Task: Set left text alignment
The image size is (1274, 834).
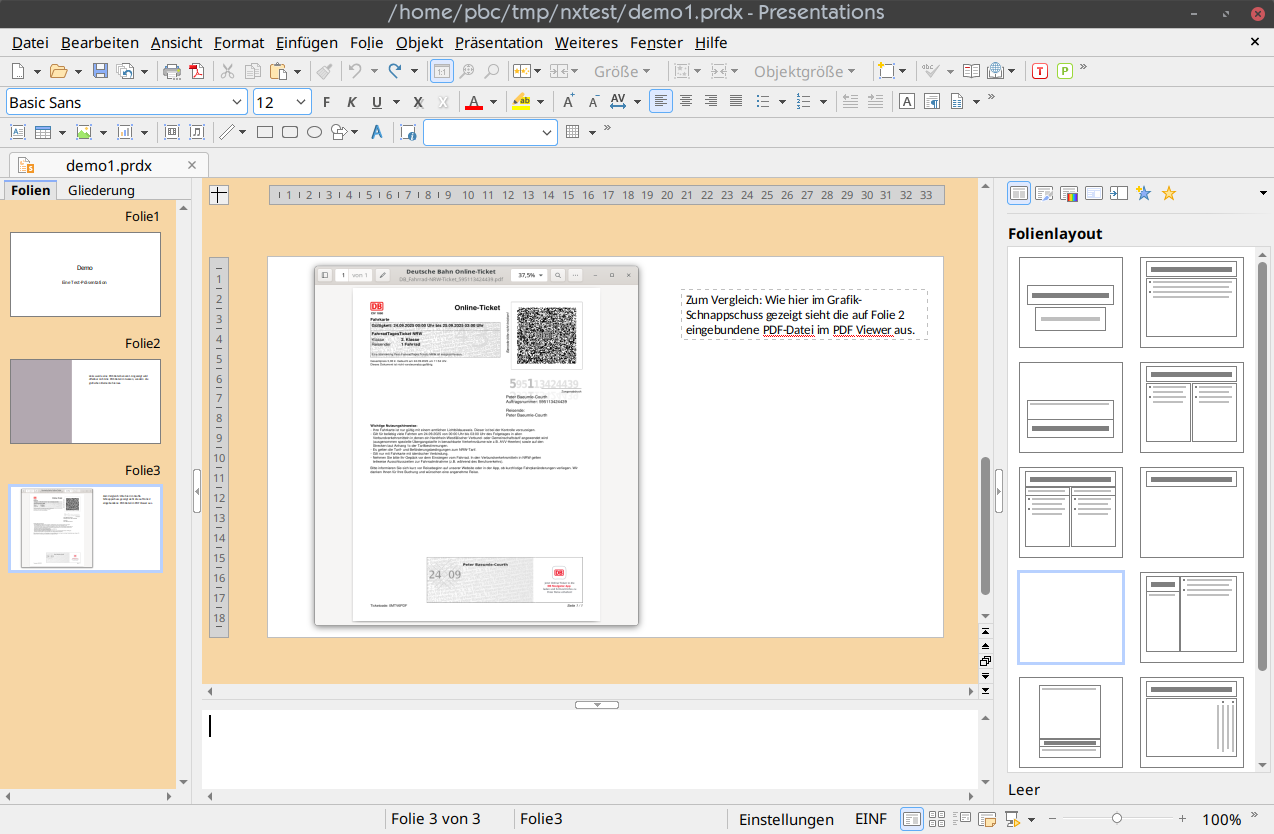Action: tap(661, 101)
